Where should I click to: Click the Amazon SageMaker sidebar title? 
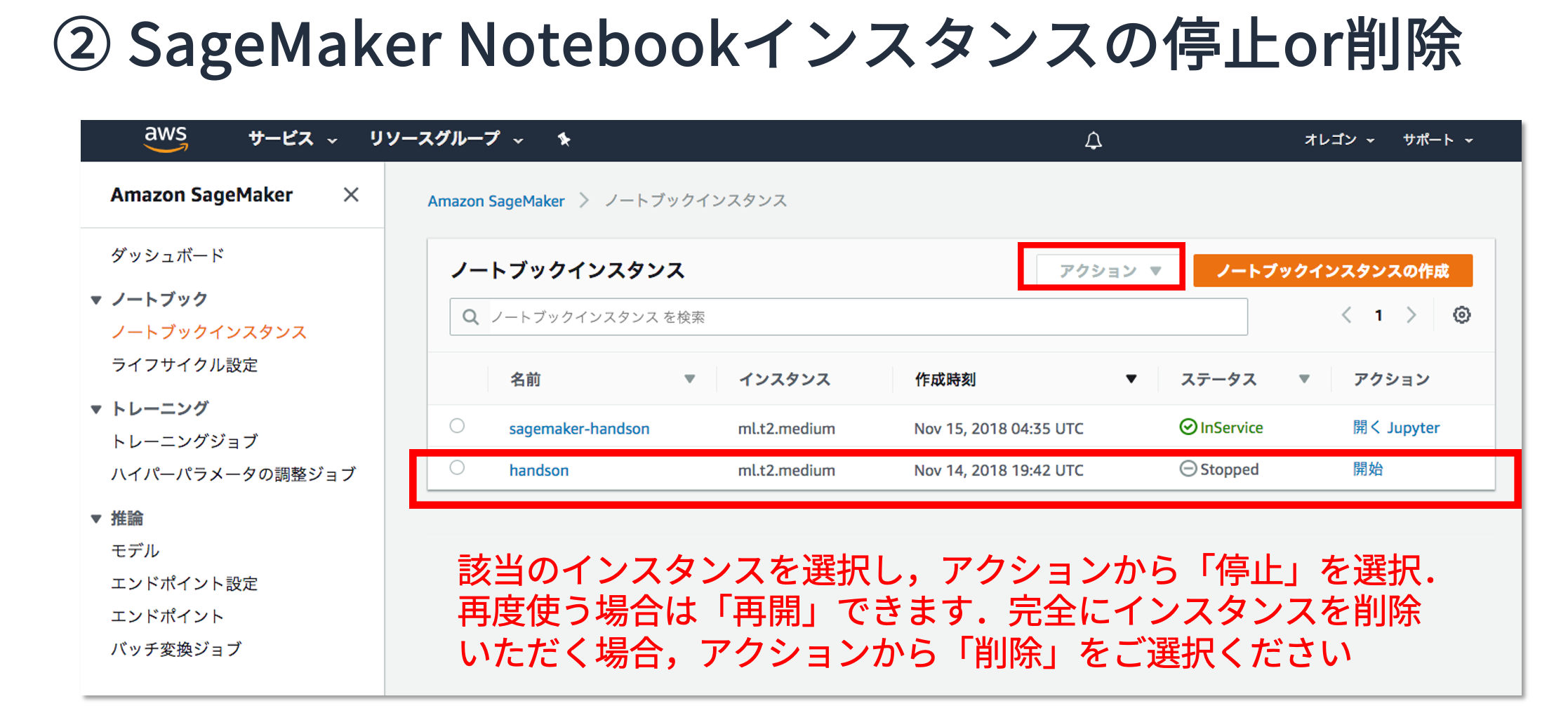[201, 195]
